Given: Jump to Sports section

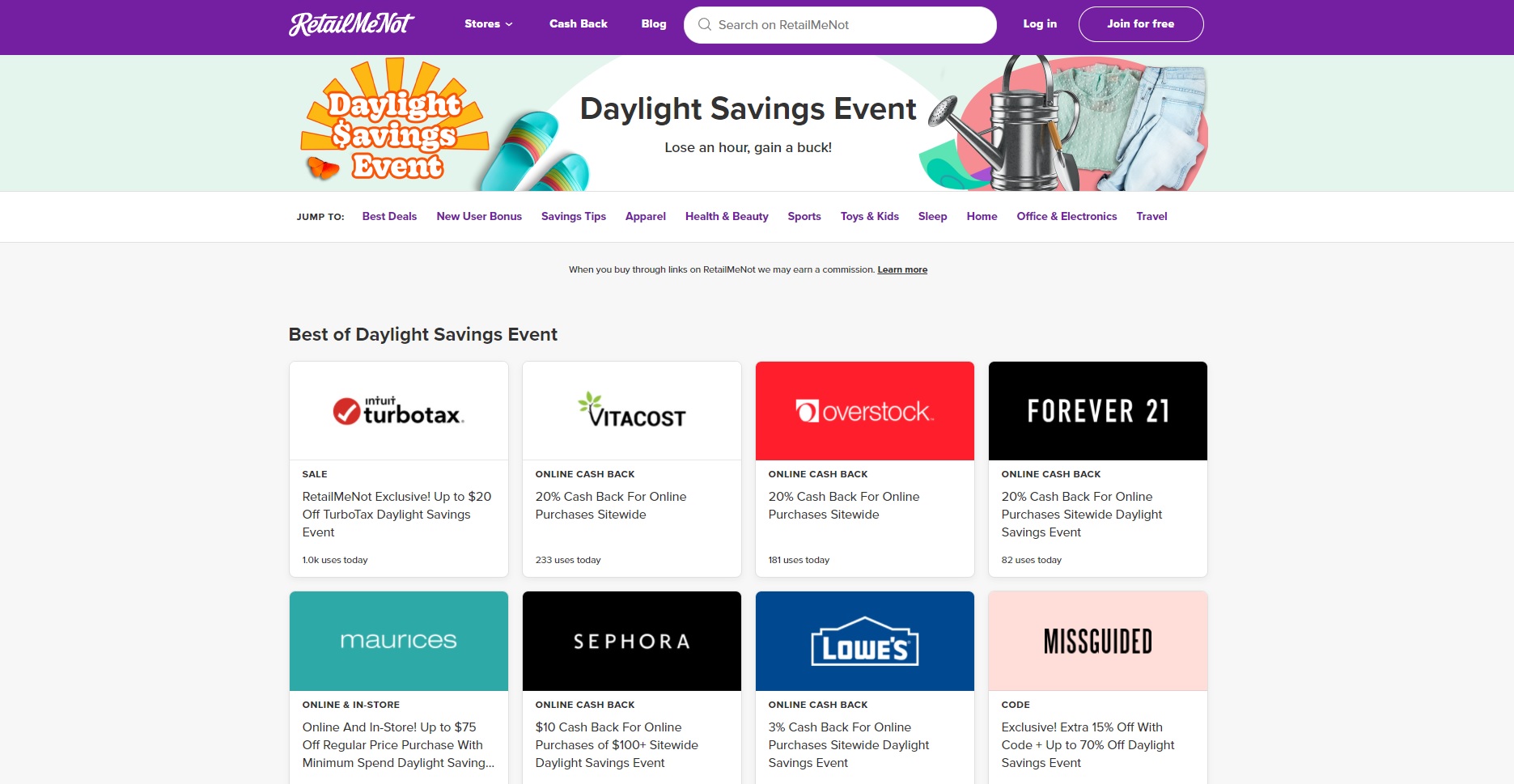Looking at the screenshot, I should [804, 216].
